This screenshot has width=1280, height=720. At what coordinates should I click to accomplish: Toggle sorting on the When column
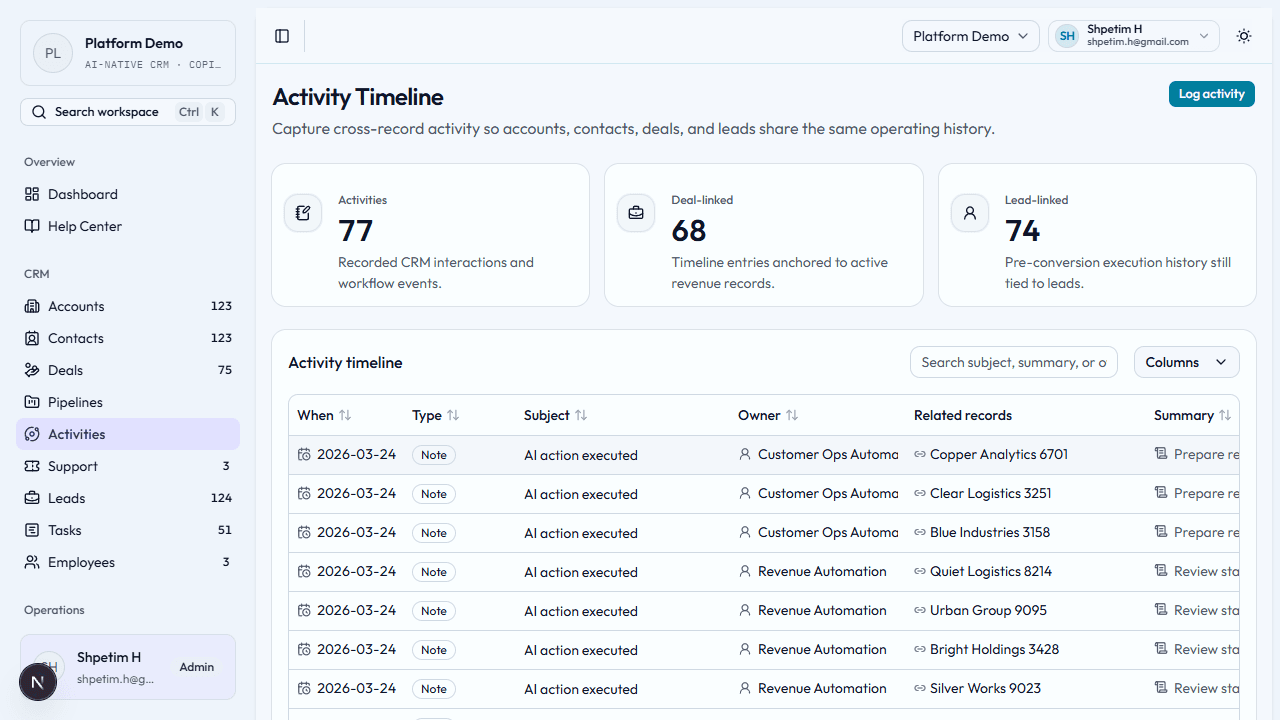[x=344, y=415]
